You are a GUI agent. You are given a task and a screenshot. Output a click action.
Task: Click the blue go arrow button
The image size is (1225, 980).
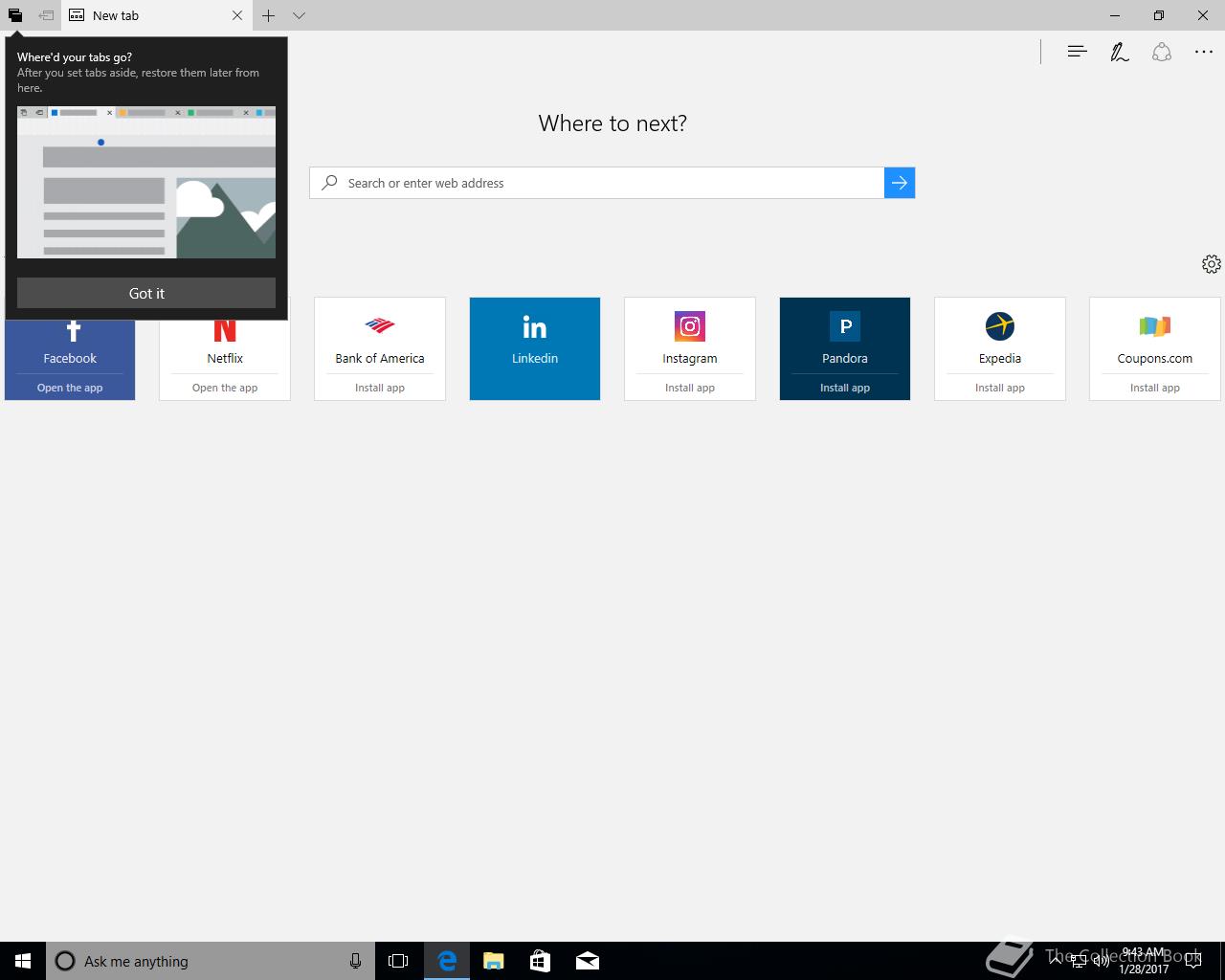900,183
